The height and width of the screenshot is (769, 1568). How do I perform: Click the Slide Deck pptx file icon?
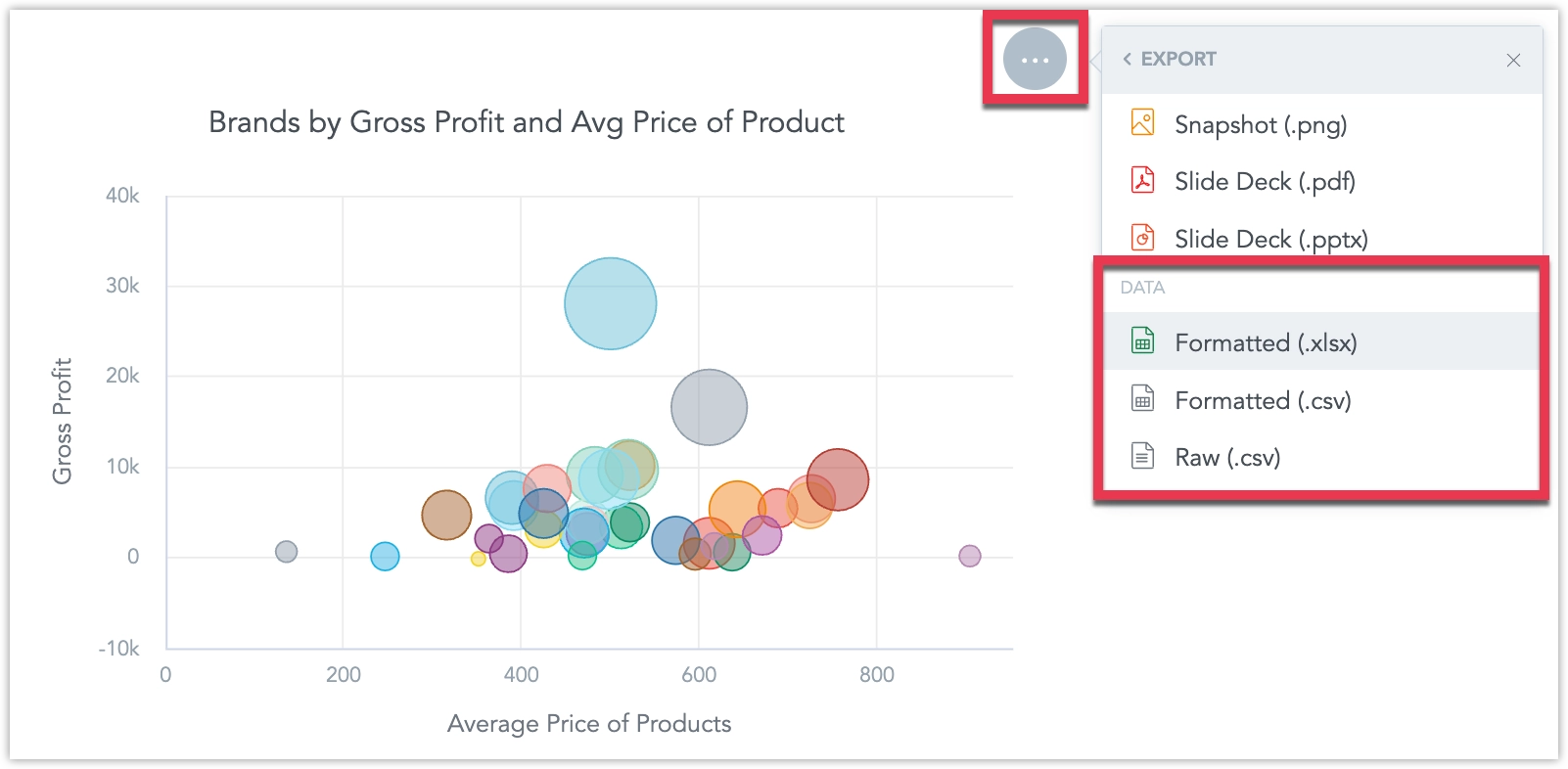point(1142,238)
